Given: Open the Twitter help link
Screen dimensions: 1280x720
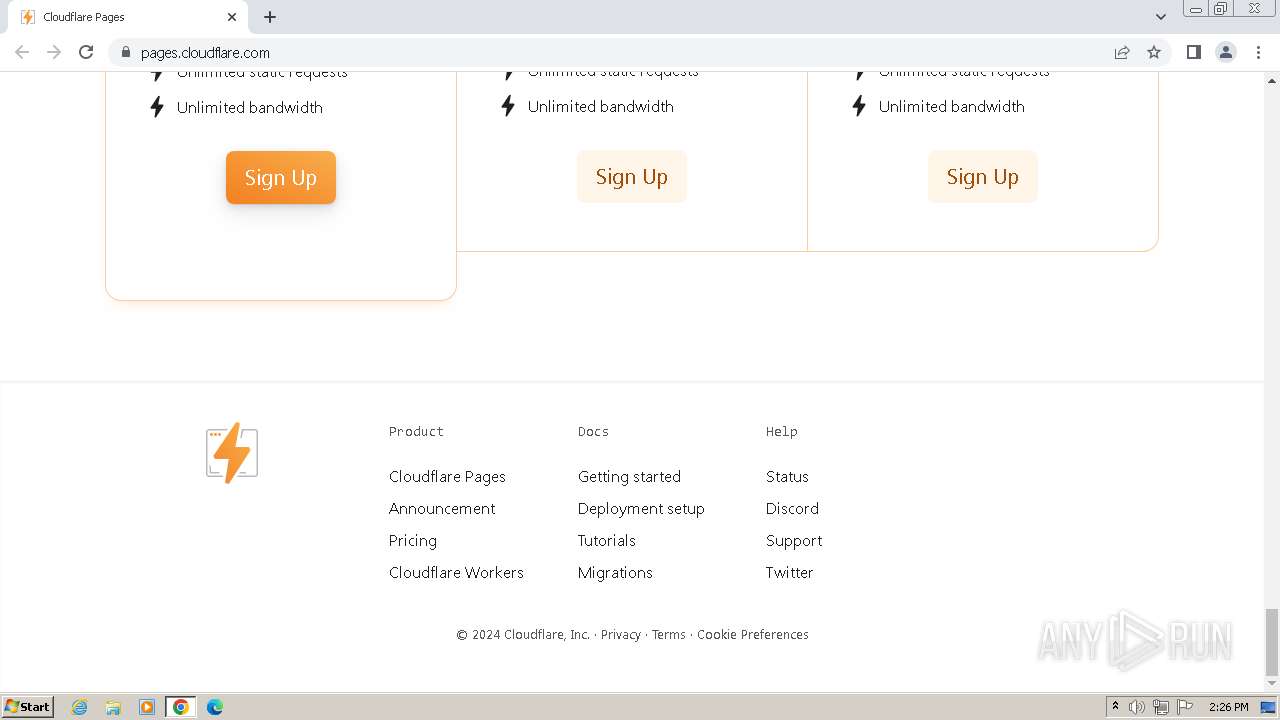Looking at the screenshot, I should 790,572.
